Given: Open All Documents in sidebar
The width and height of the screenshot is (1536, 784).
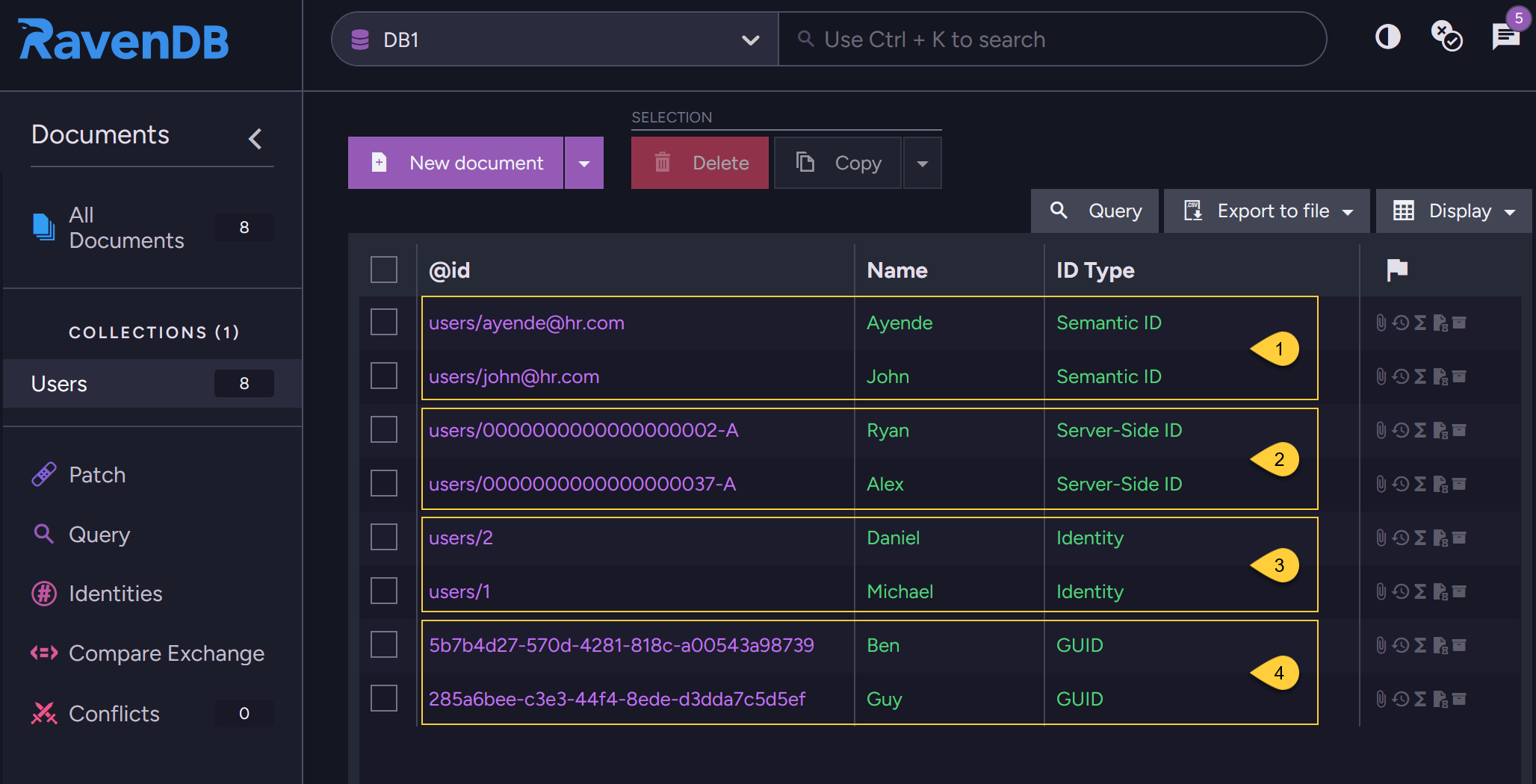Looking at the screenshot, I should click(x=152, y=227).
